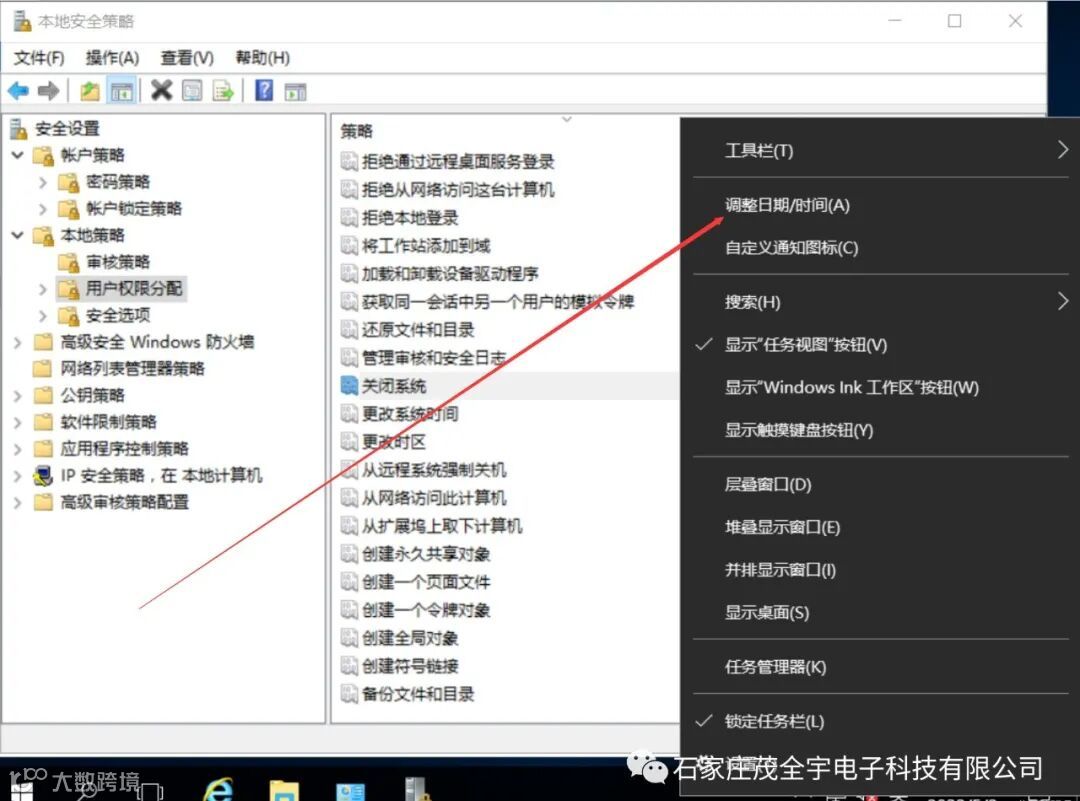Expand the 应用程序控制策略 node arrow
Image resolution: width=1080 pixels, height=801 pixels.
pos(18,450)
